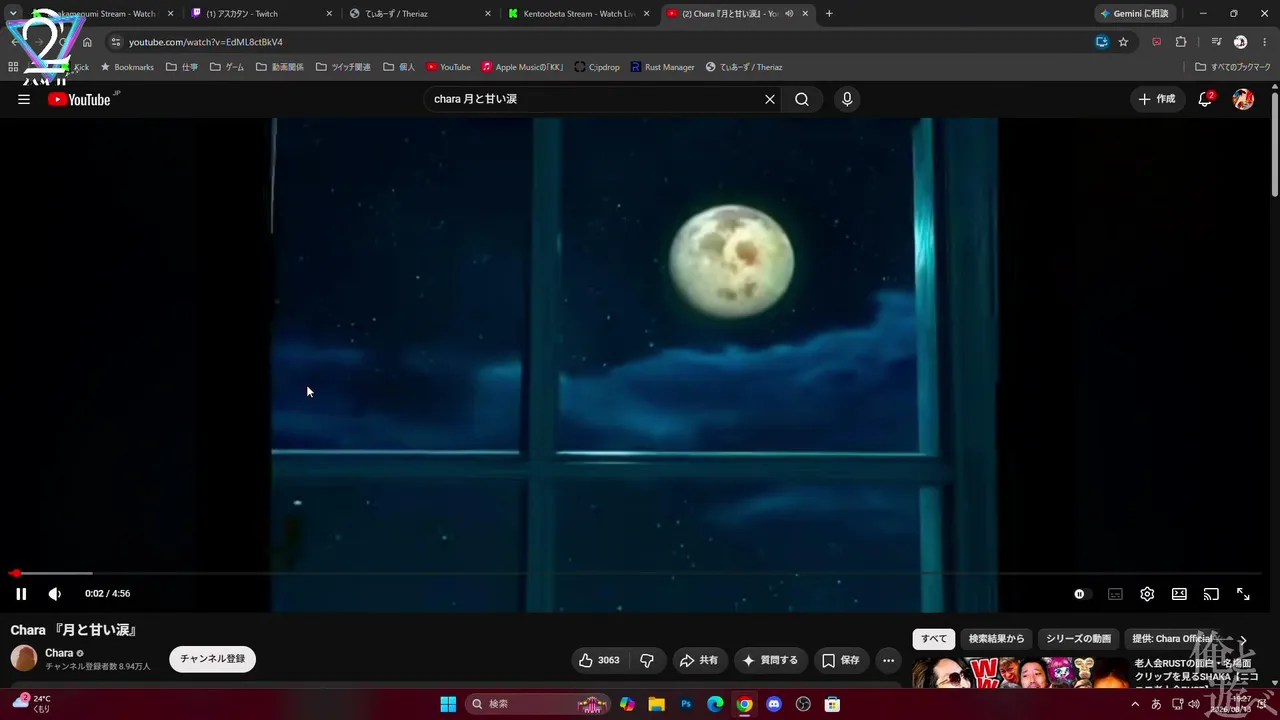Screen dimensions: 1280x720
Task: Dislike the video
Action: (647, 660)
